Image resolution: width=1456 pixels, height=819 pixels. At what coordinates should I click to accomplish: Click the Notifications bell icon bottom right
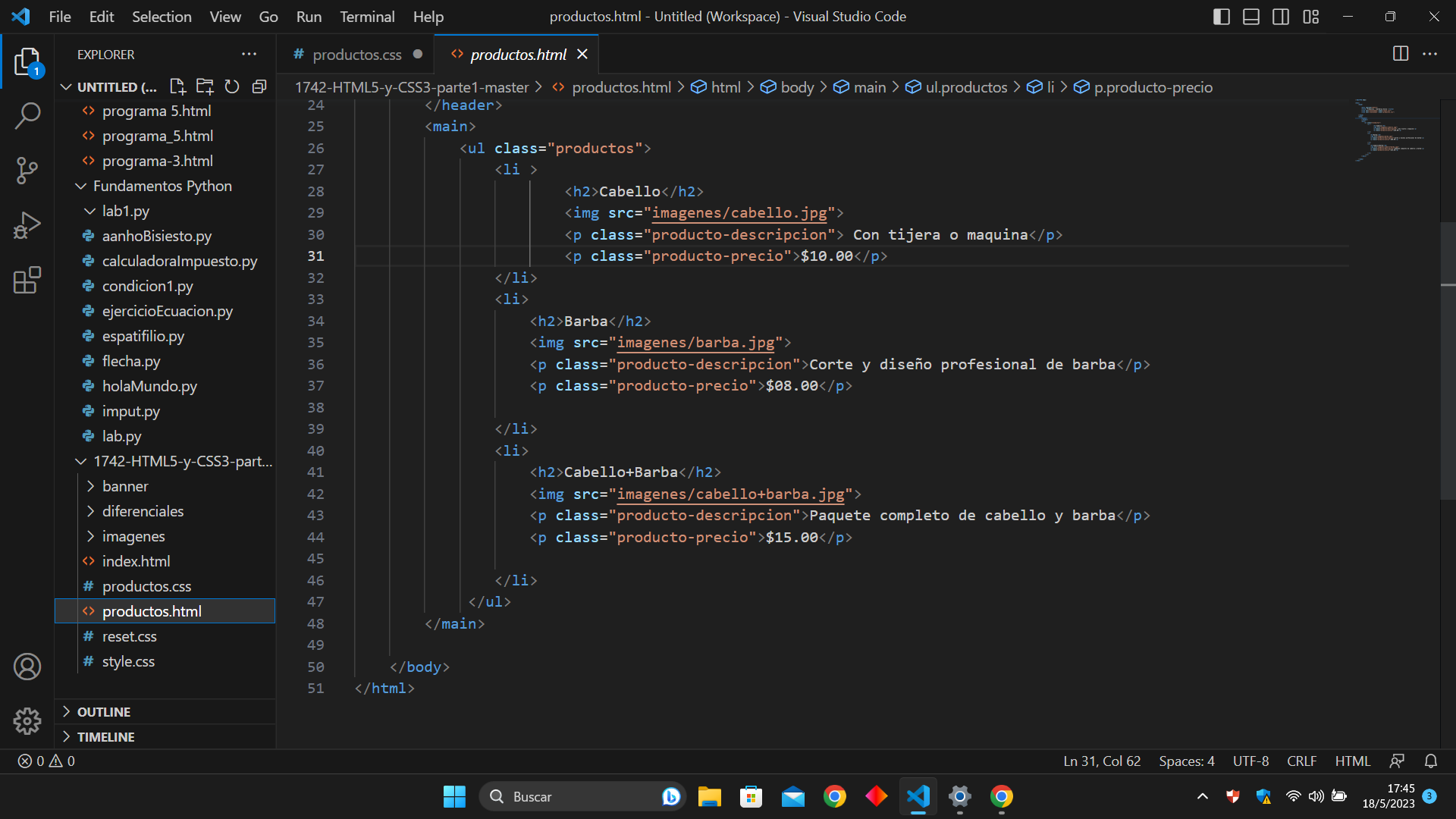pos(1430,762)
